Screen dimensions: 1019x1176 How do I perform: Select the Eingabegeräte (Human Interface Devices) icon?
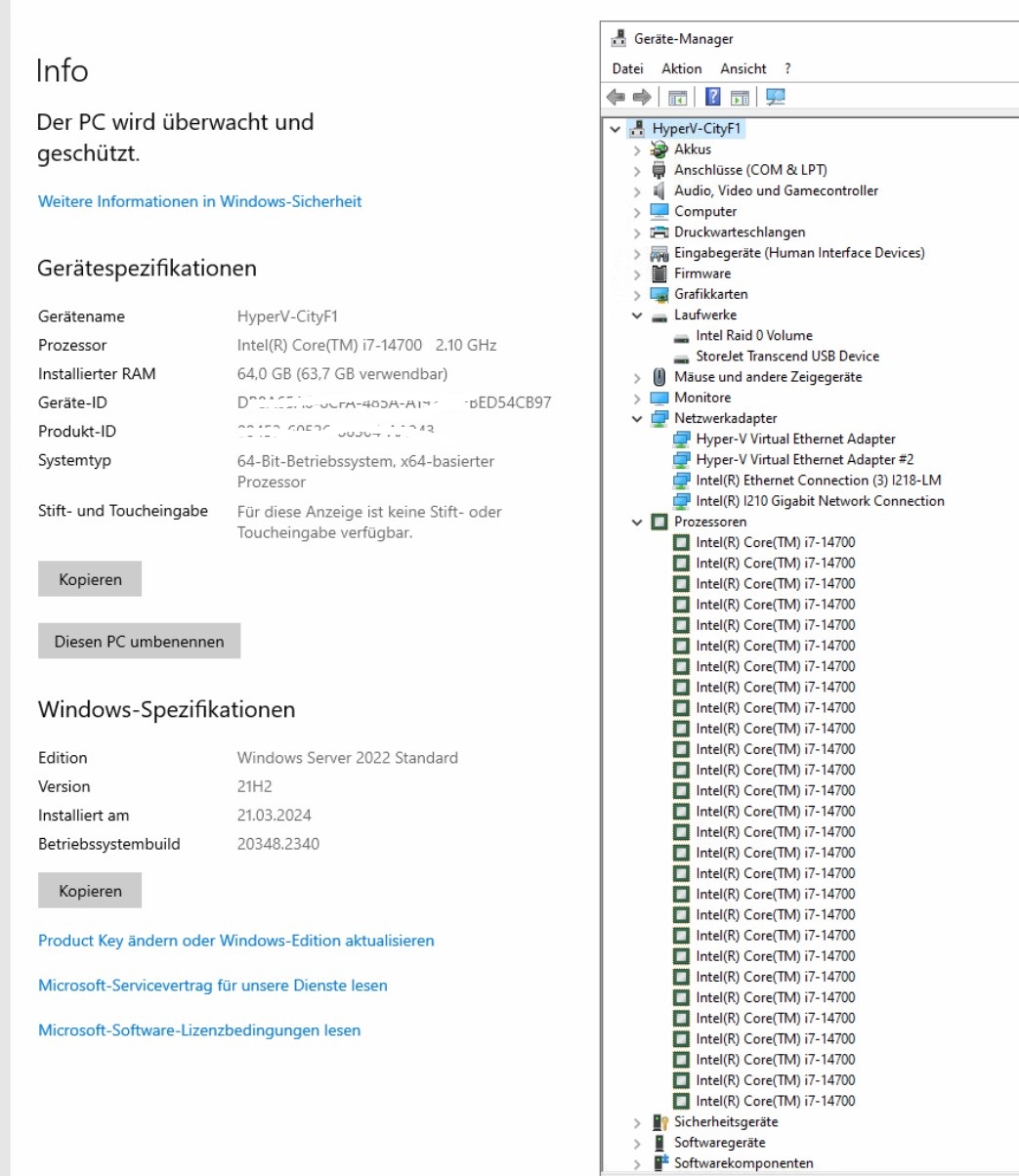tap(659, 253)
